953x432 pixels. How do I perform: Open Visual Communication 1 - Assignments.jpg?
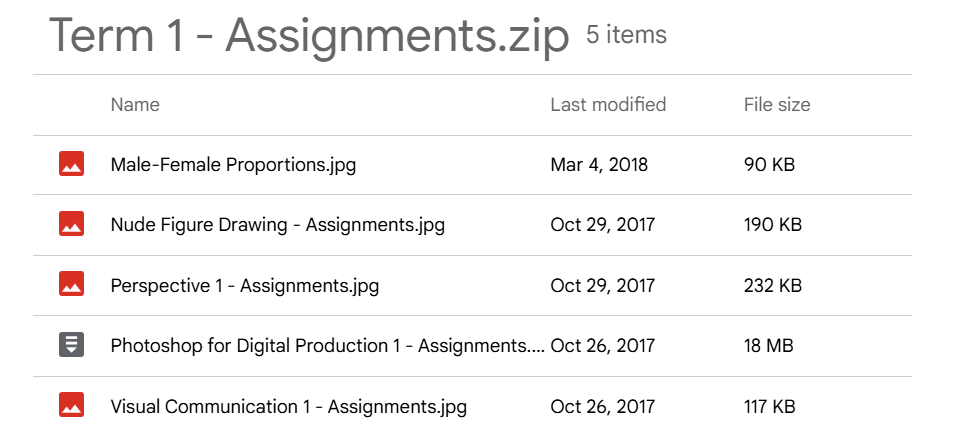(289, 406)
